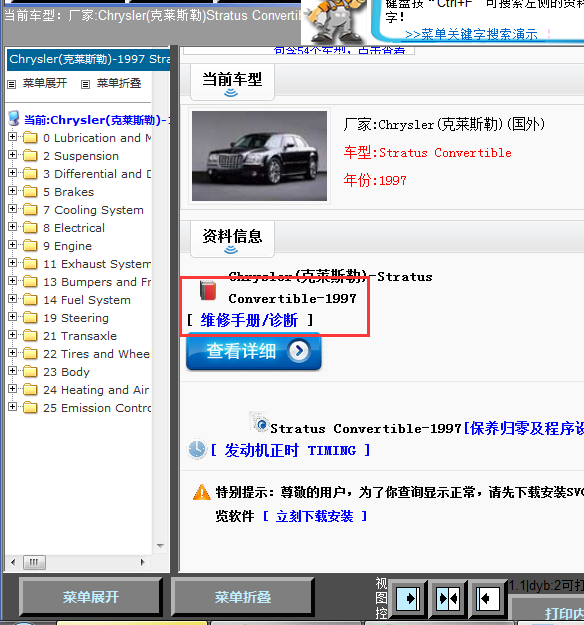This screenshot has height=625, width=584.
Task: Expand the 8 Electrical tree node
Action: click(12, 227)
